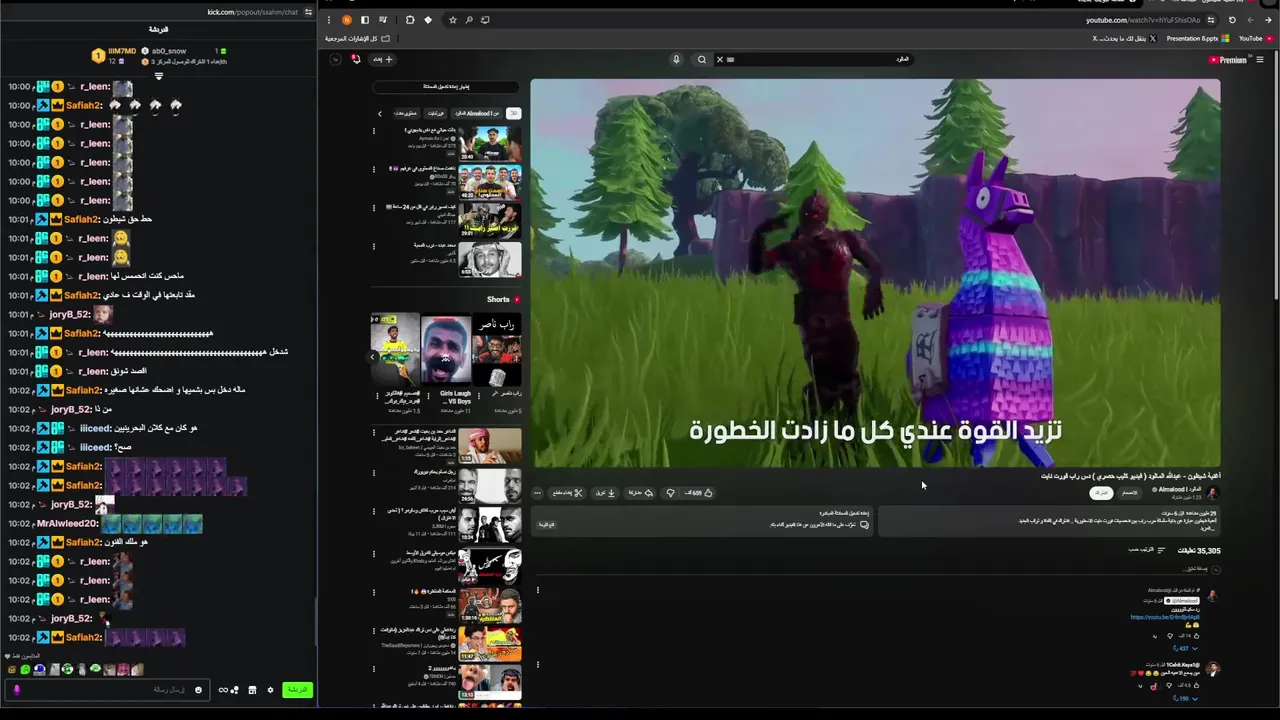This screenshot has width=1280, height=720.
Task: Open the Almalood channel avatar
Action: [x=1213, y=493]
